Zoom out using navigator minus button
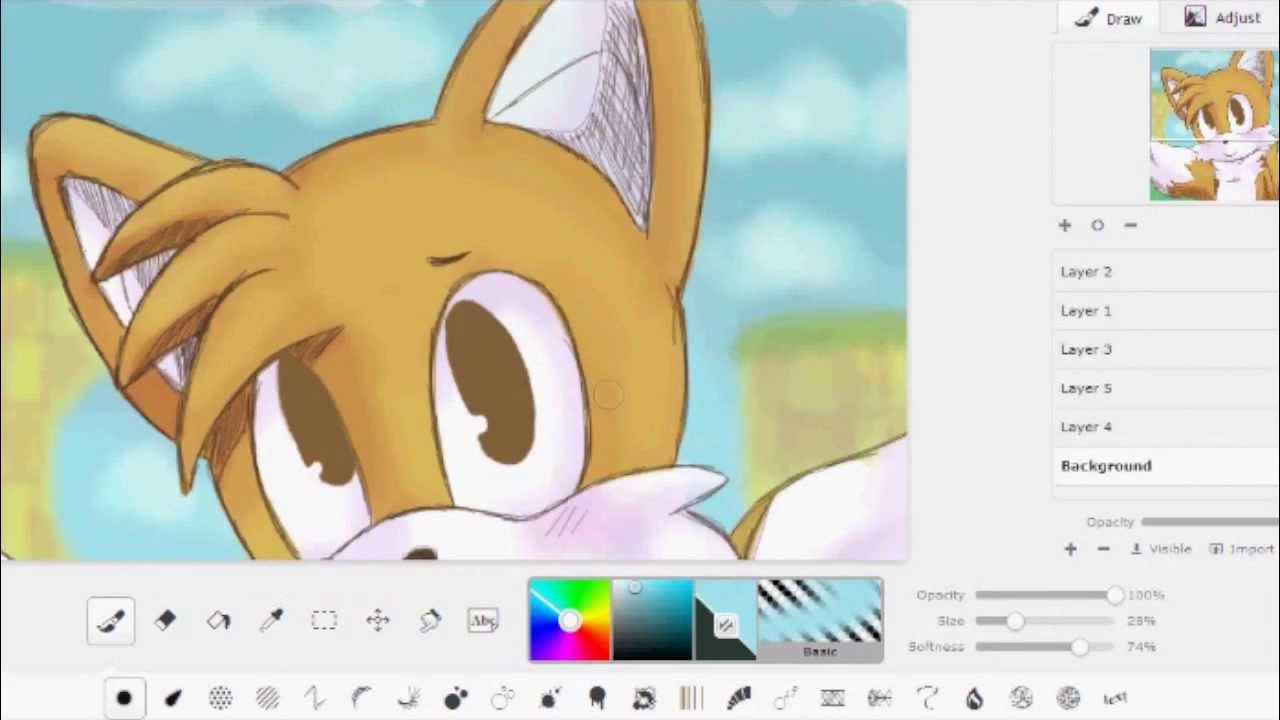 click(1130, 226)
